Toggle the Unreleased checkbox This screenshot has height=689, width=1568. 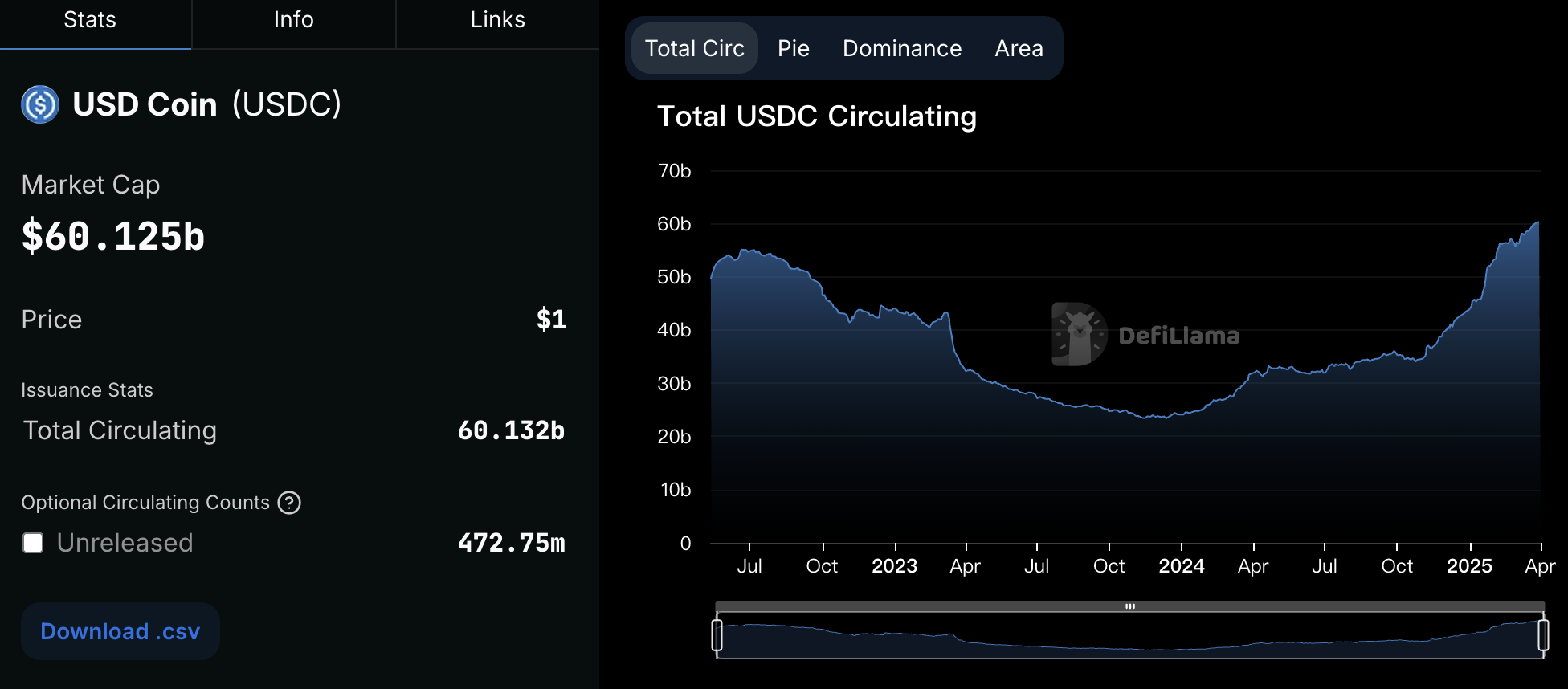point(33,544)
